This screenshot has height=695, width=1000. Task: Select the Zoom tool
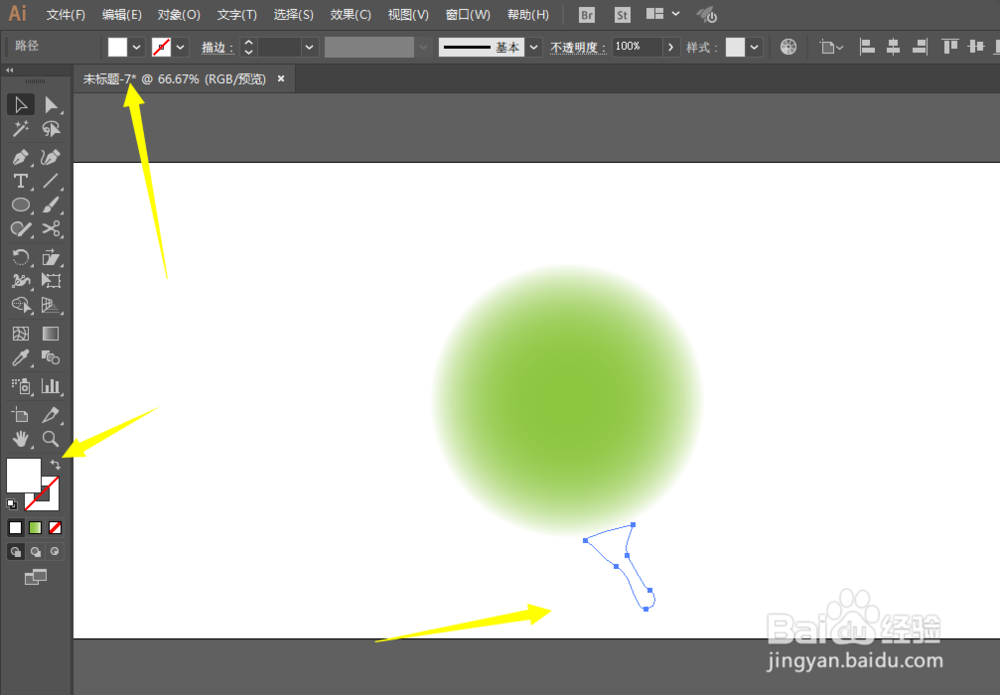coord(51,439)
